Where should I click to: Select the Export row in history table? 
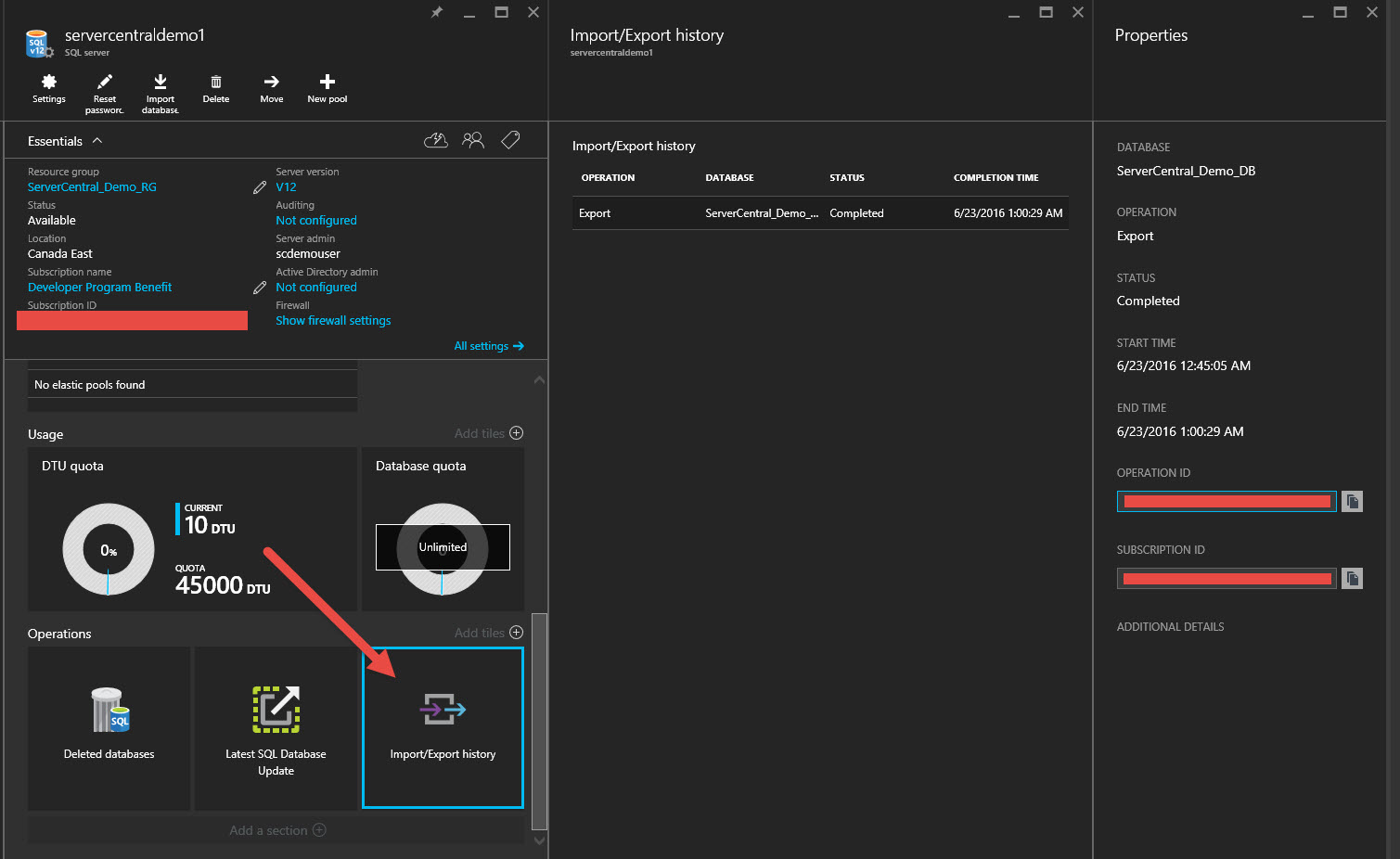pyautogui.click(x=820, y=213)
